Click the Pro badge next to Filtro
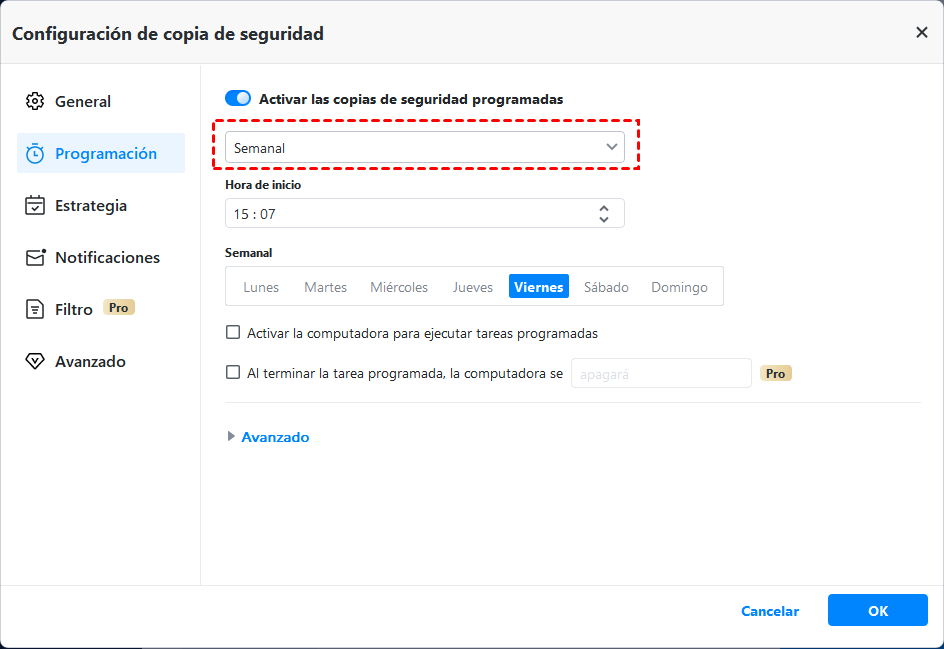944x649 pixels. tap(119, 308)
